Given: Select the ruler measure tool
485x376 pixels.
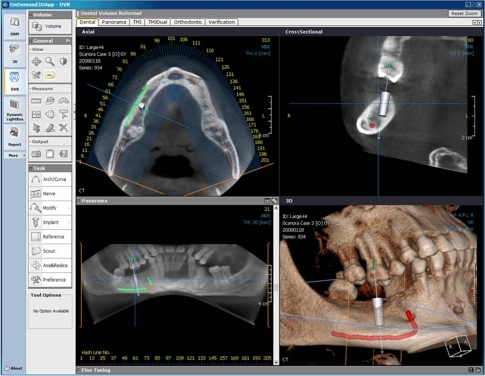Looking at the screenshot, I should 36,101.
